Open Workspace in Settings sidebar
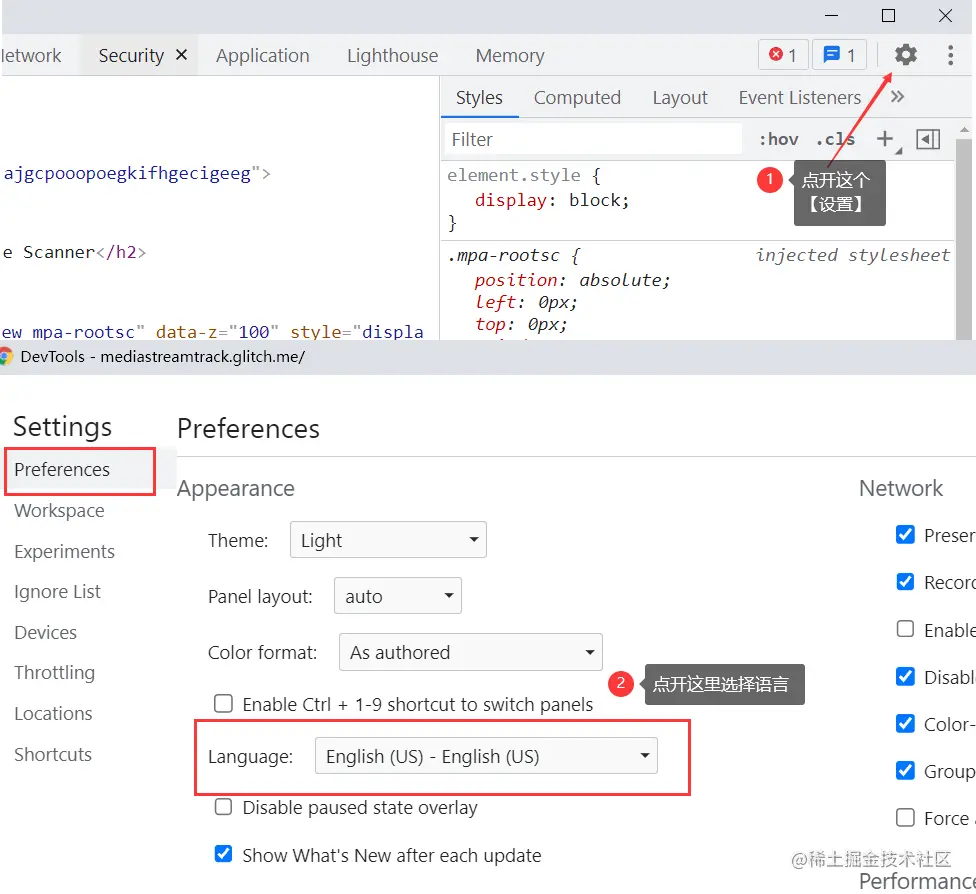 tap(59, 511)
